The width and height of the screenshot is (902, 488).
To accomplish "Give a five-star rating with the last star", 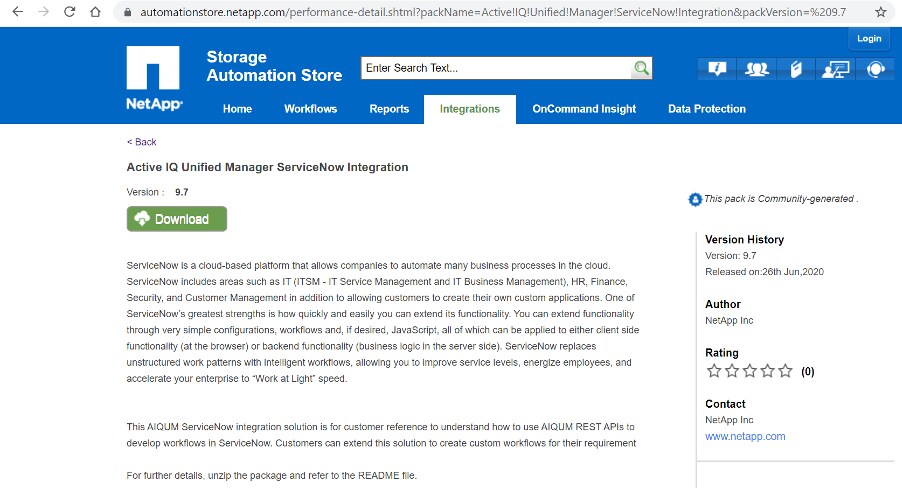I will [x=785, y=371].
